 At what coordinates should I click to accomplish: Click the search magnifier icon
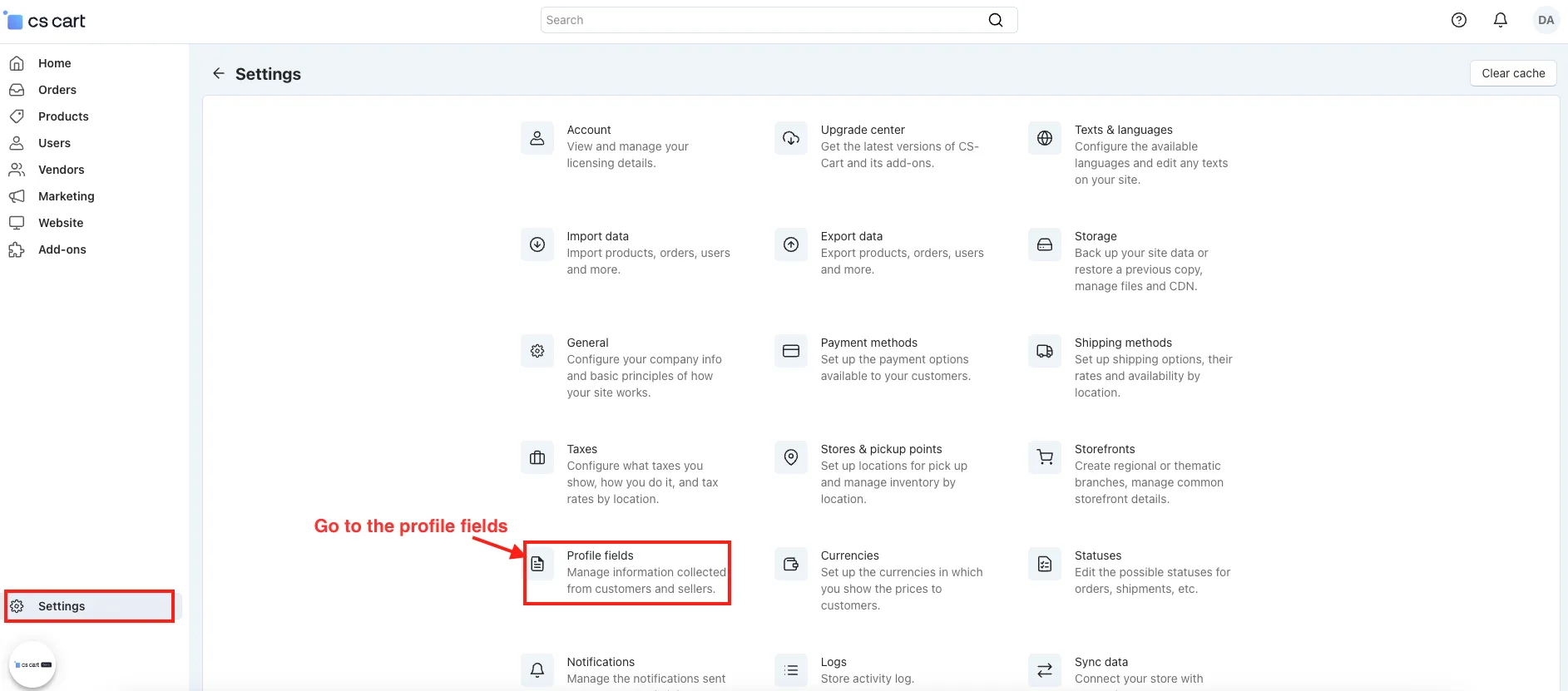pos(996,20)
